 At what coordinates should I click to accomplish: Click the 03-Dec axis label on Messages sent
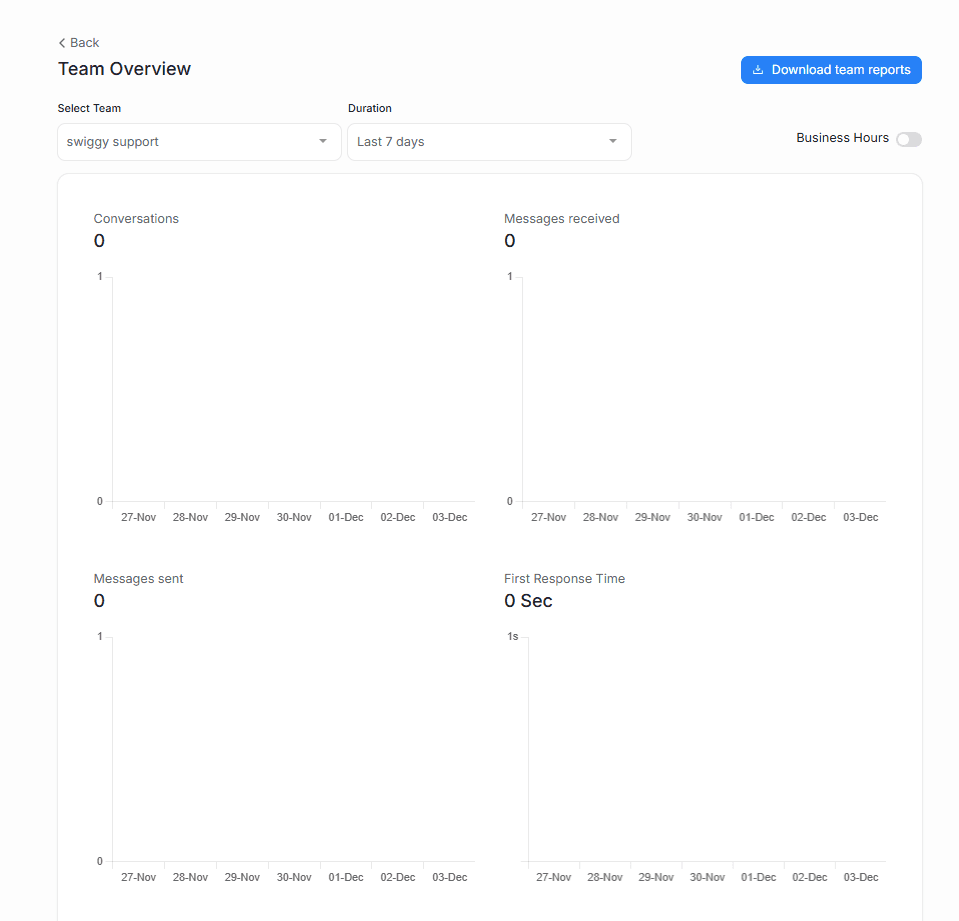(449, 877)
